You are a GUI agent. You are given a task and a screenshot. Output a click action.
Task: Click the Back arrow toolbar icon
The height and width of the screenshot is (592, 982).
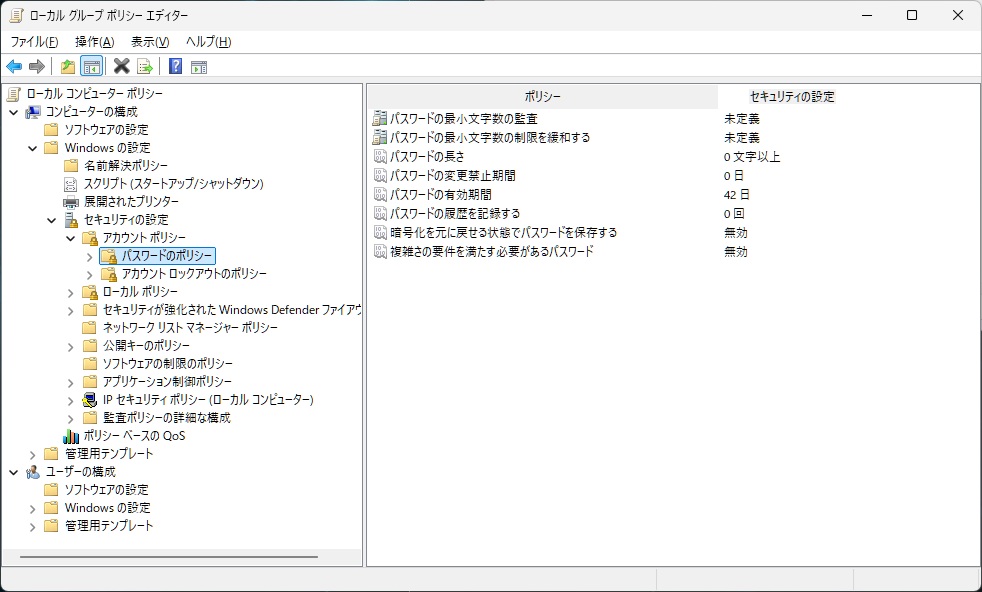pyautogui.click(x=14, y=67)
